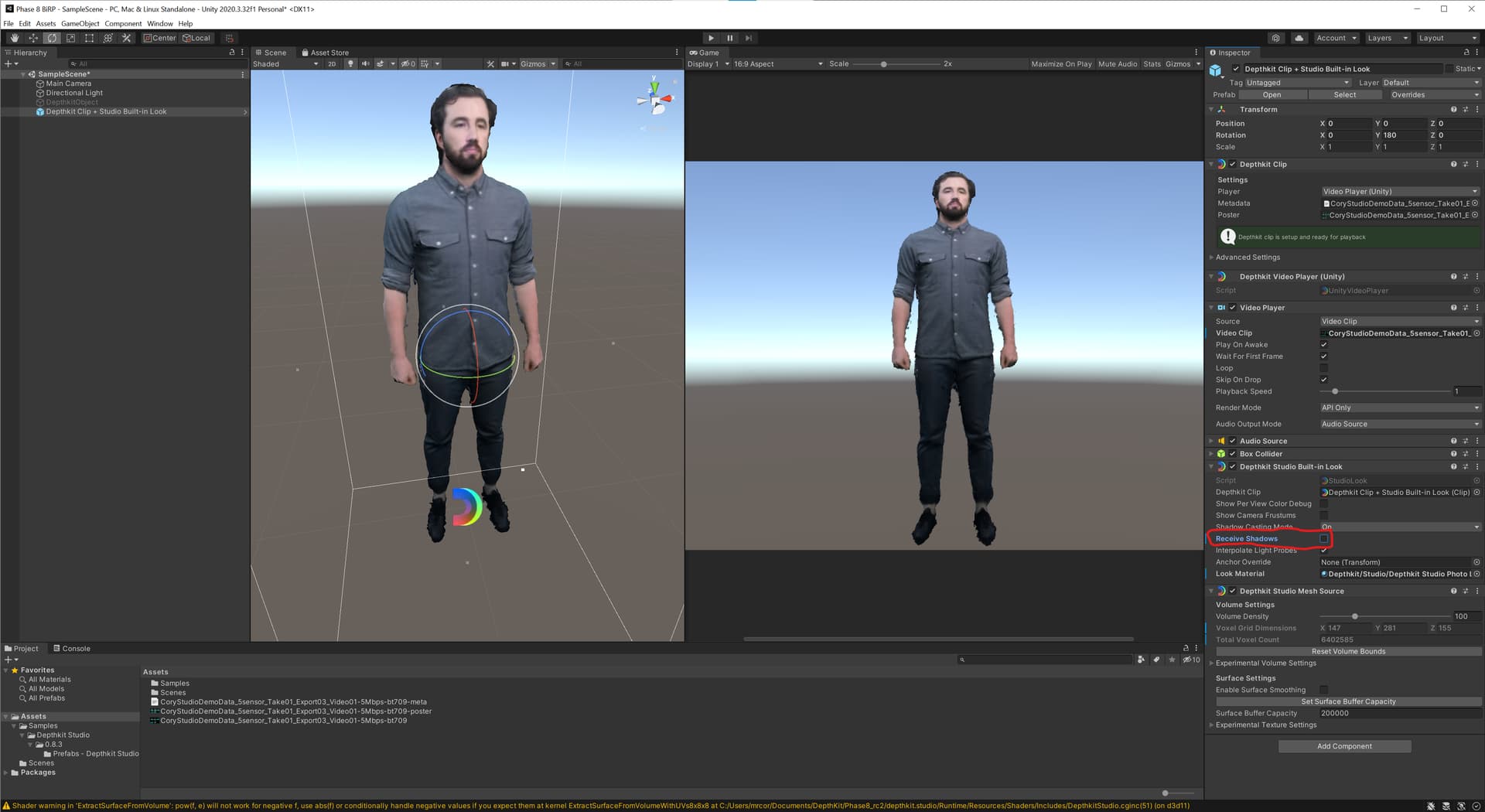Choose the Rect Transform tool
Image resolution: width=1485 pixels, height=812 pixels.
tap(89, 38)
